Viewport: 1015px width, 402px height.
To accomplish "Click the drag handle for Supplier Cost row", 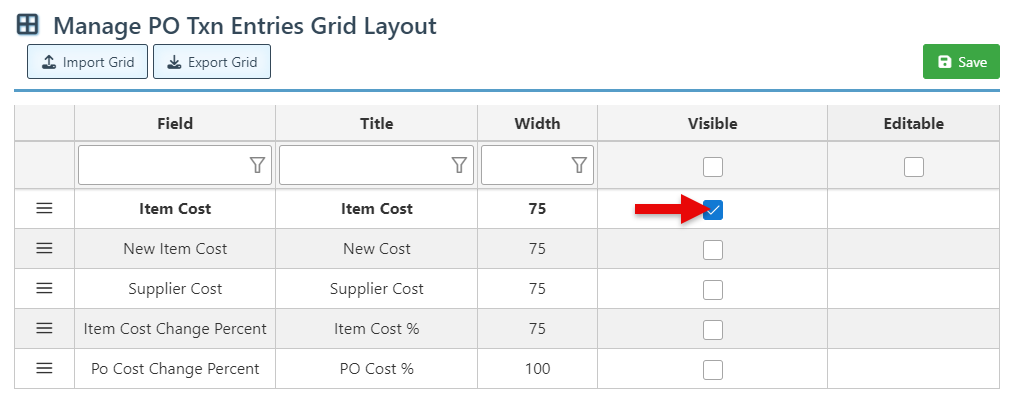I will pos(44,288).
